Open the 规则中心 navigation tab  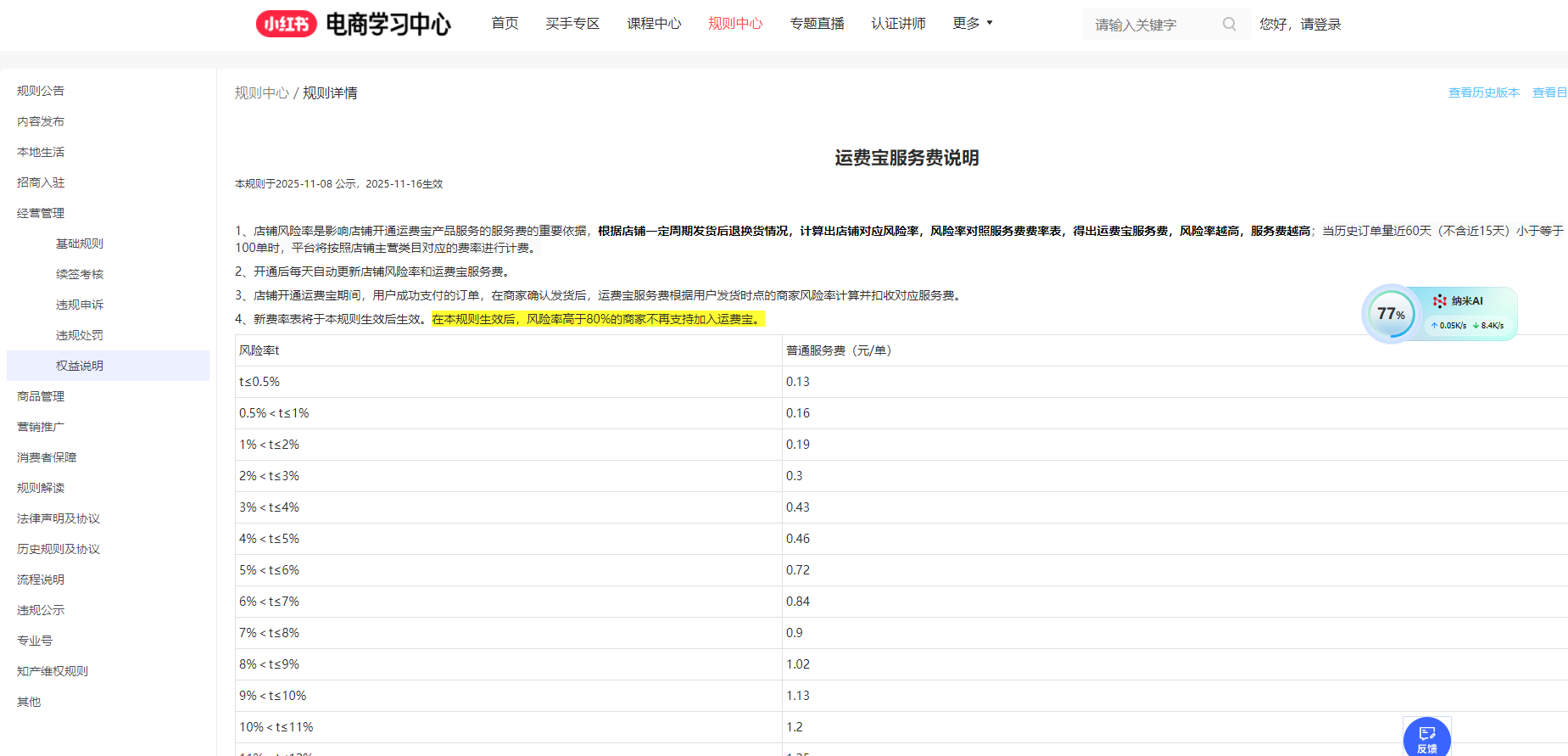pyautogui.click(x=735, y=24)
